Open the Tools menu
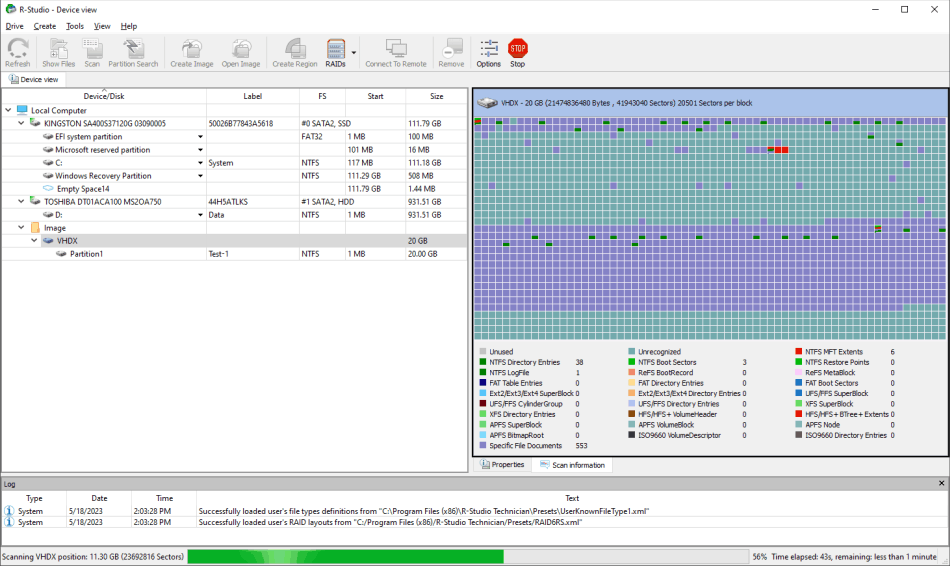The width and height of the screenshot is (950, 566). tap(75, 26)
